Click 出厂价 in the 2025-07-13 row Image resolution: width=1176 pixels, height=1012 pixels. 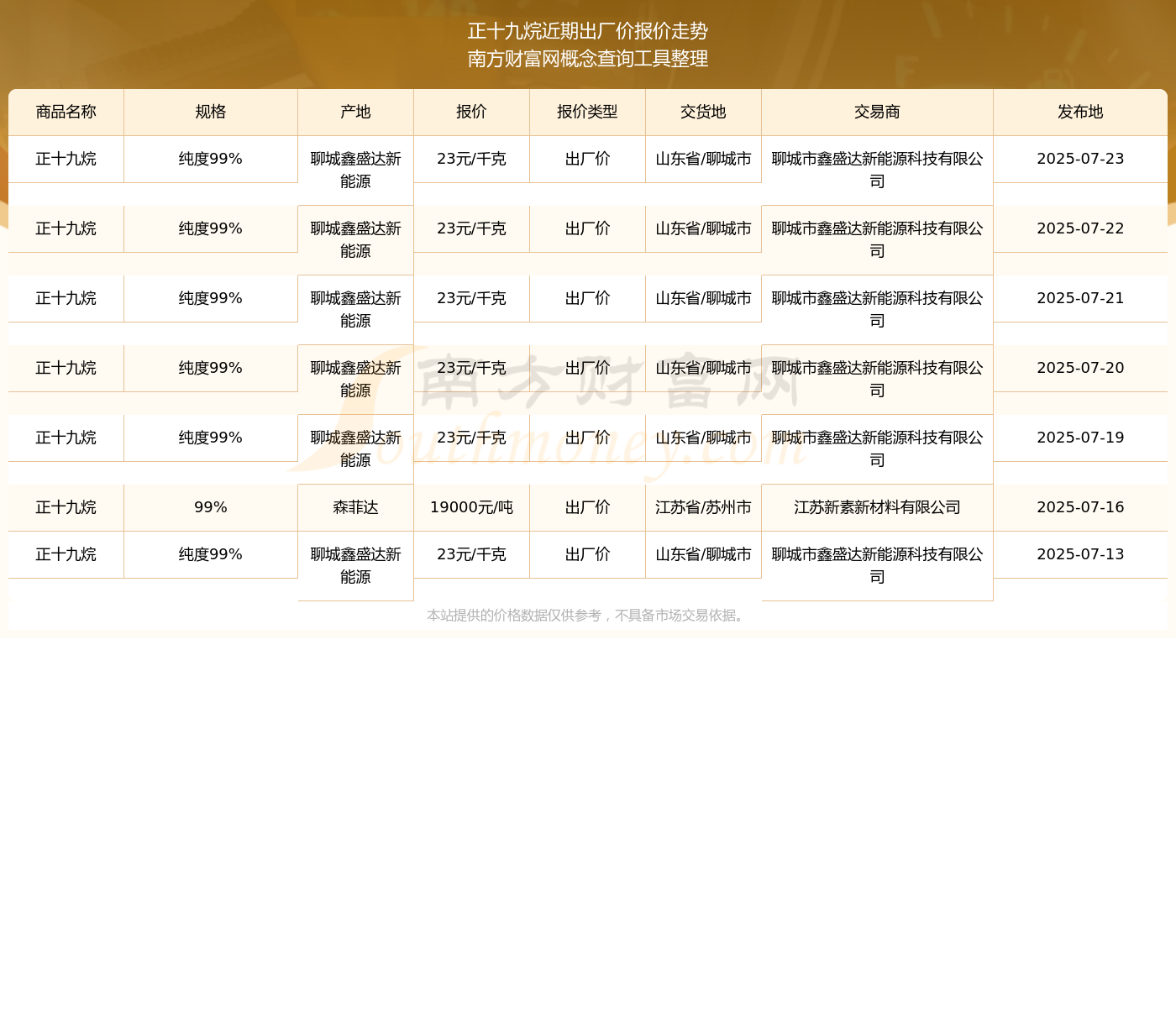[588, 554]
